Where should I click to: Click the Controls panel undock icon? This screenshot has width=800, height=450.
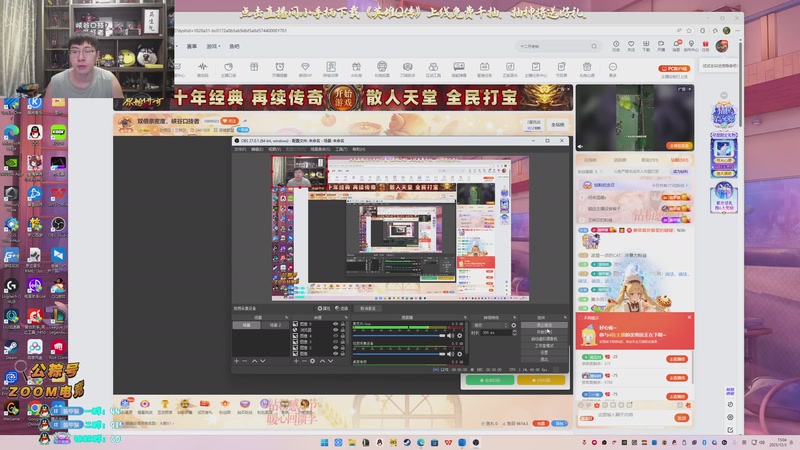click(565, 317)
